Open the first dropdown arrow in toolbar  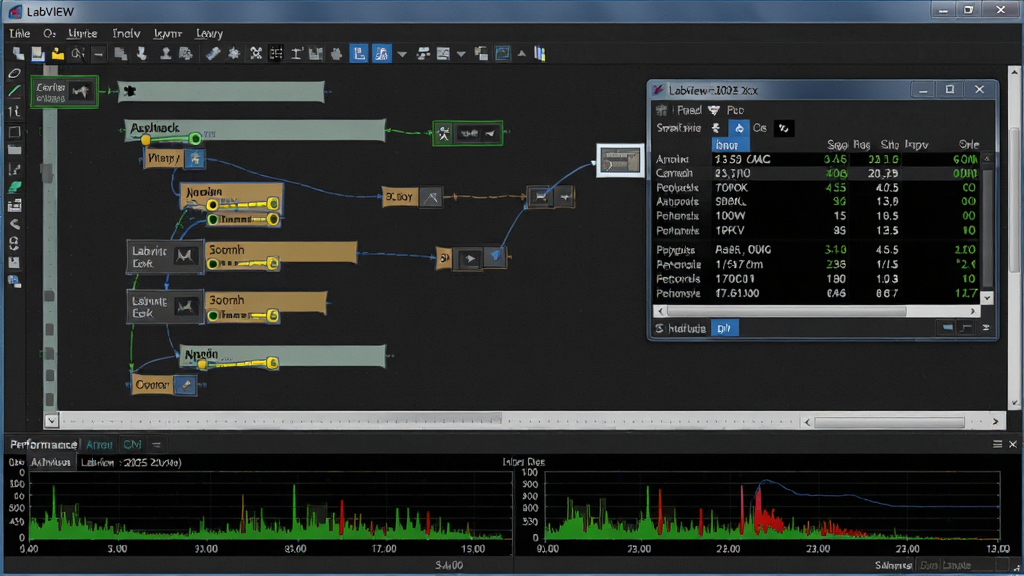[x=402, y=54]
